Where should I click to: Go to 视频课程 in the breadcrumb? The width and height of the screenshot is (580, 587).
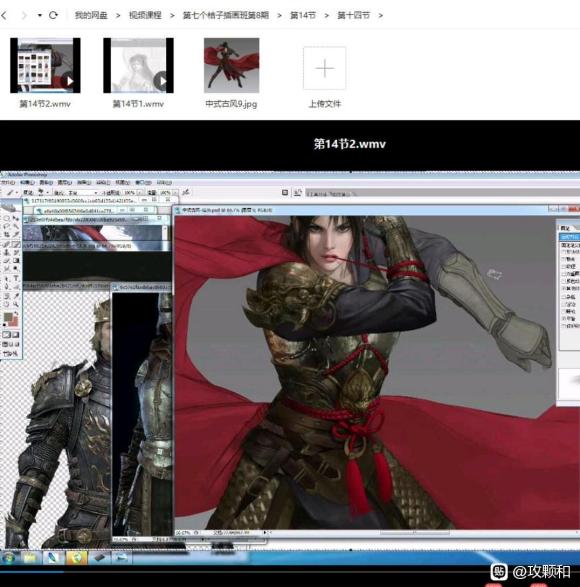click(145, 15)
